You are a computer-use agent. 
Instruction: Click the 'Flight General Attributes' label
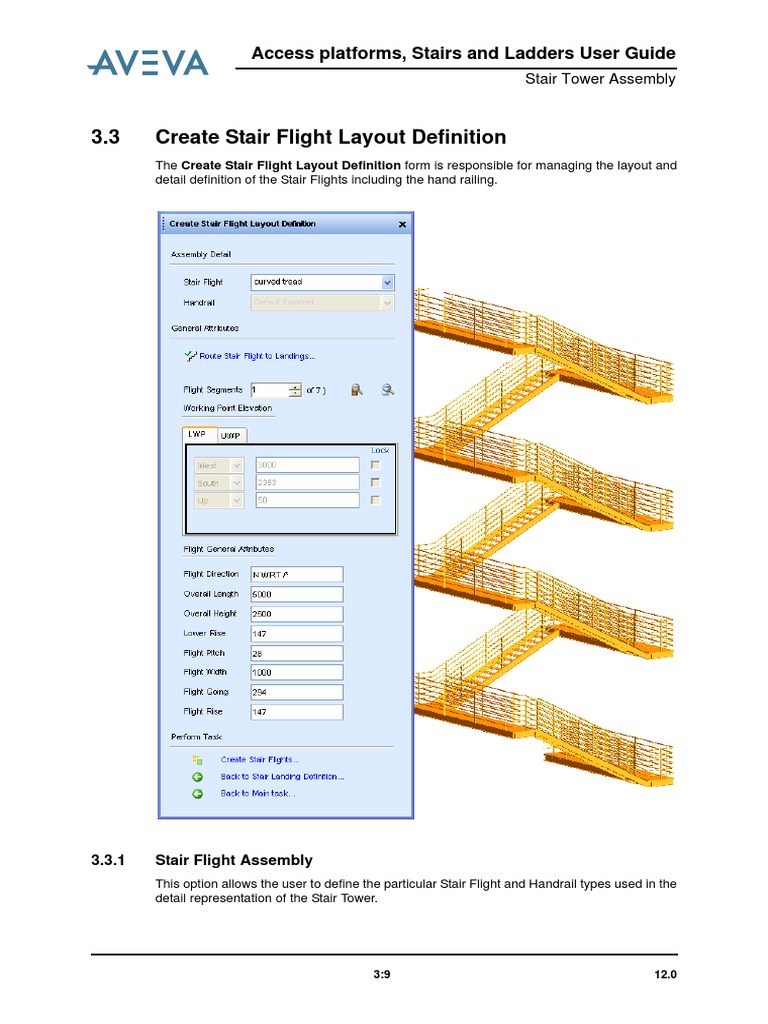[x=229, y=549]
